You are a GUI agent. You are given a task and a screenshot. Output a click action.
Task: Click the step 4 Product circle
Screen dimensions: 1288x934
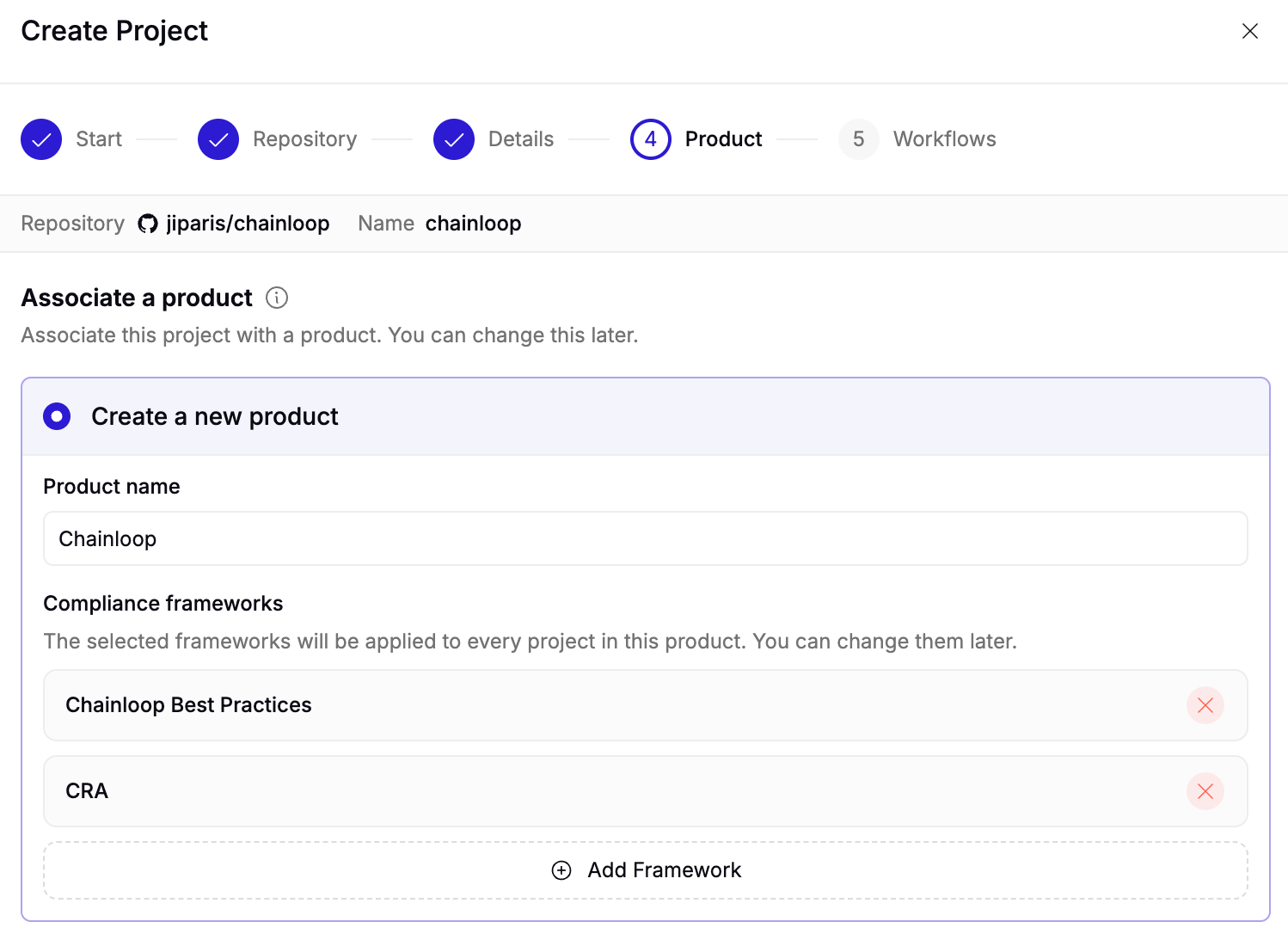[651, 139]
